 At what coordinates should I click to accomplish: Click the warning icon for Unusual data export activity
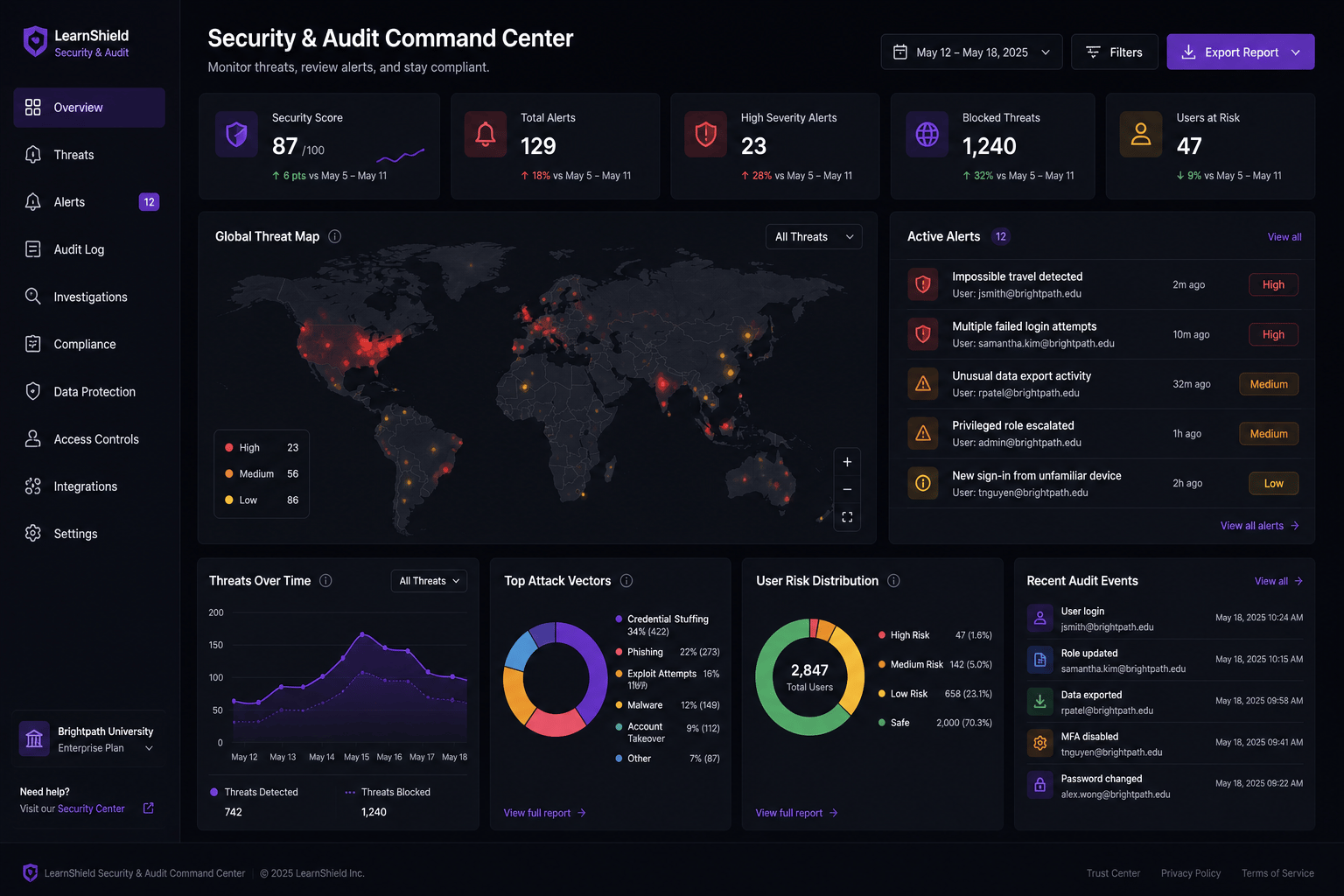(923, 384)
